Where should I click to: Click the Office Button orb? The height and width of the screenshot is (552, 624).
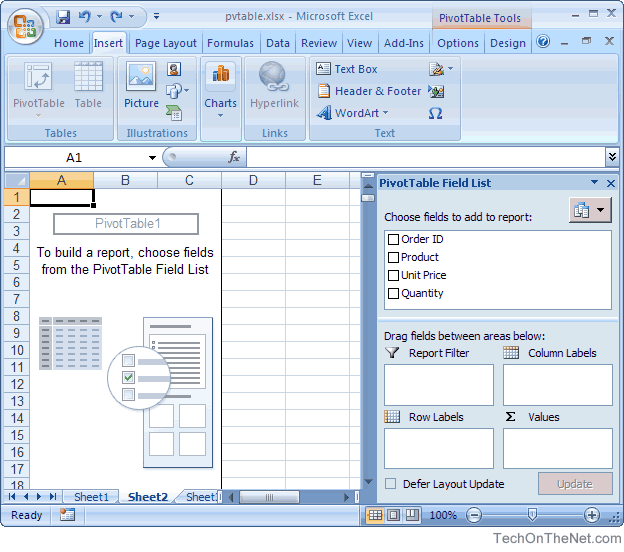[x=25, y=26]
